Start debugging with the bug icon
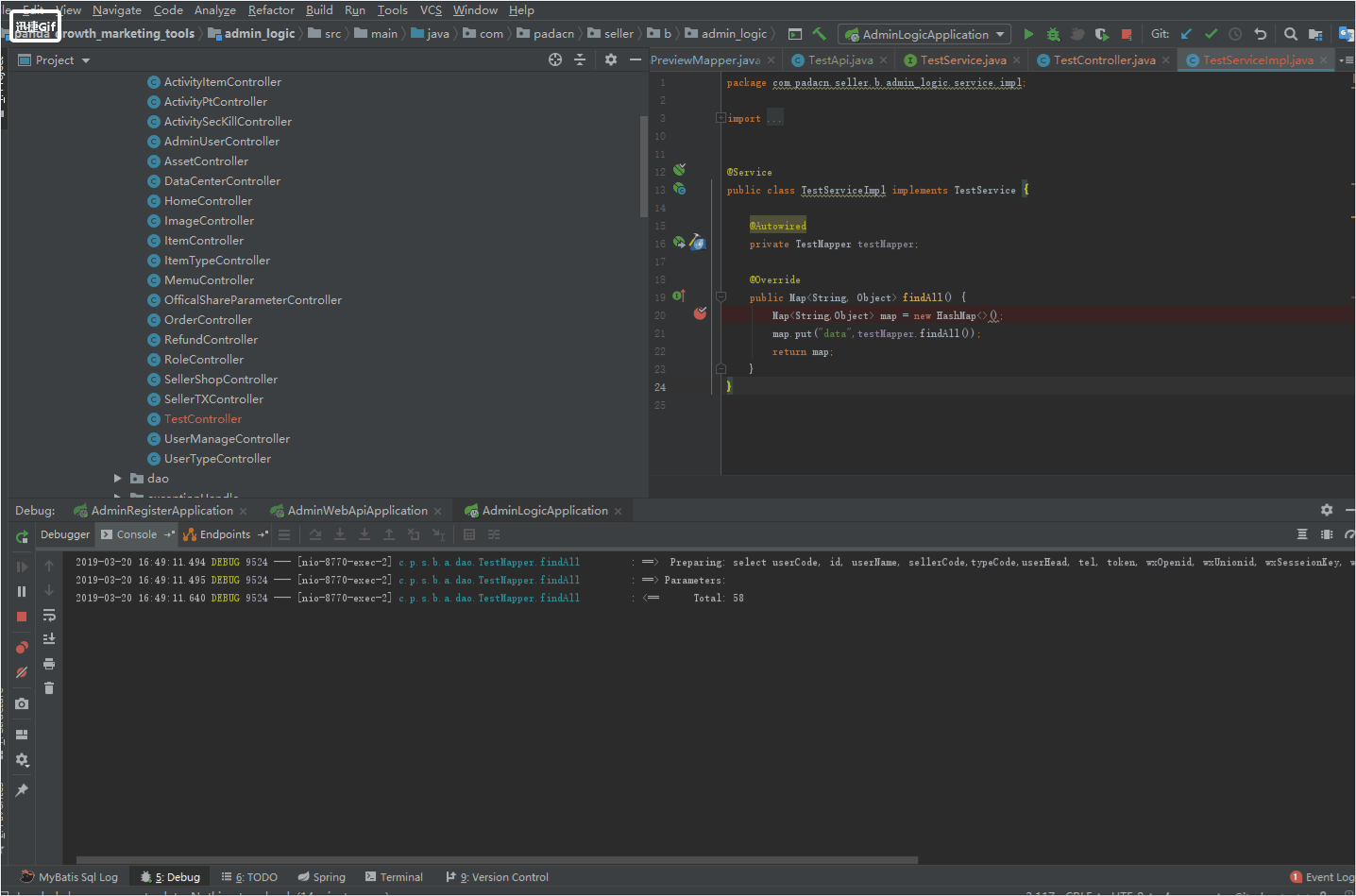The width and height of the screenshot is (1356, 896). [1053, 34]
